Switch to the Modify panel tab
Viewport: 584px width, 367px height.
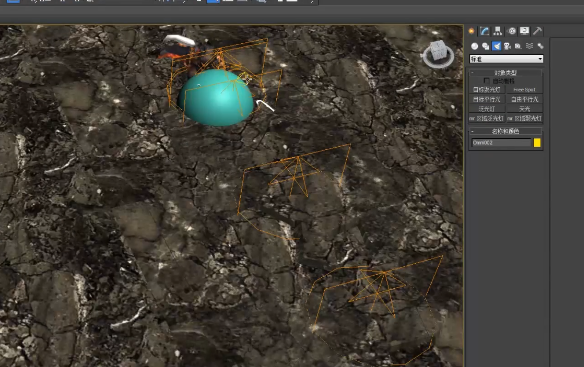click(484, 31)
